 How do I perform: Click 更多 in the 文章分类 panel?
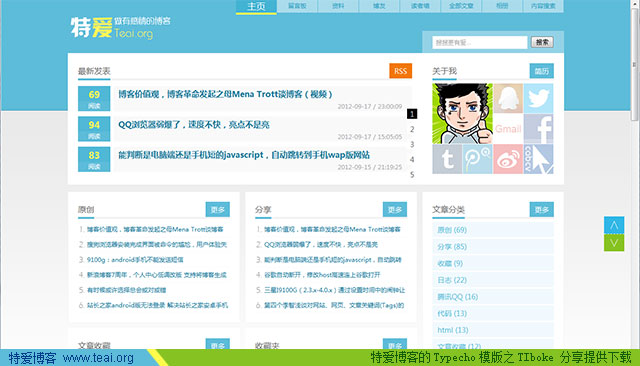[542, 210]
